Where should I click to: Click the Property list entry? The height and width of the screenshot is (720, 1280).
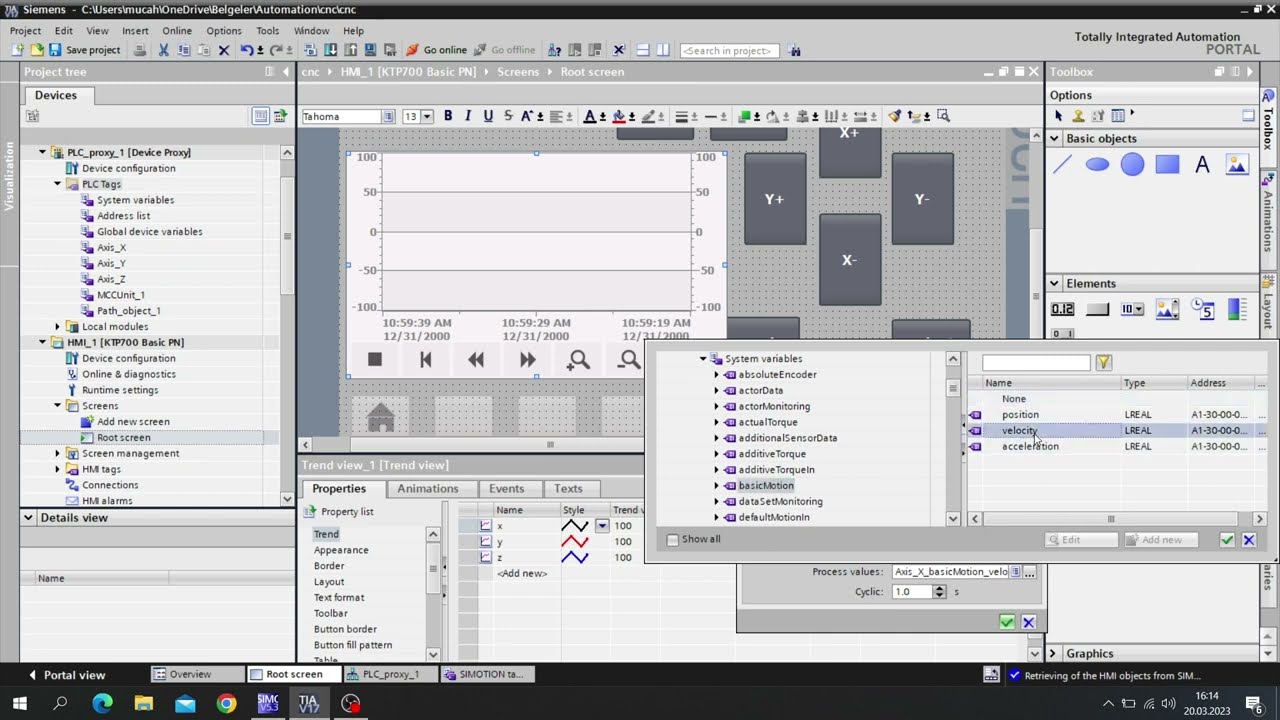[339, 511]
